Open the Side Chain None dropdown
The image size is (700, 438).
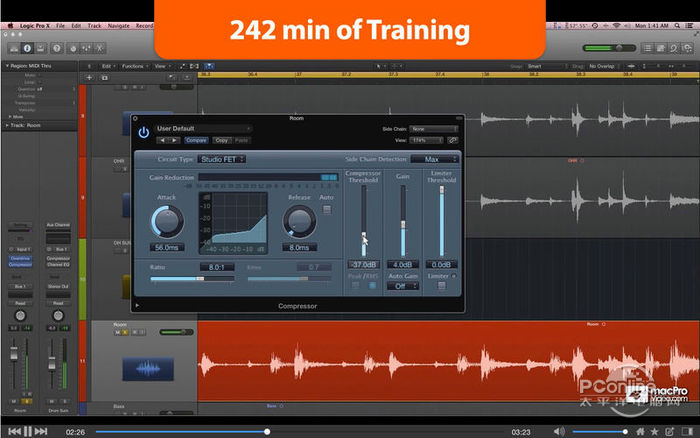pyautogui.click(x=433, y=129)
